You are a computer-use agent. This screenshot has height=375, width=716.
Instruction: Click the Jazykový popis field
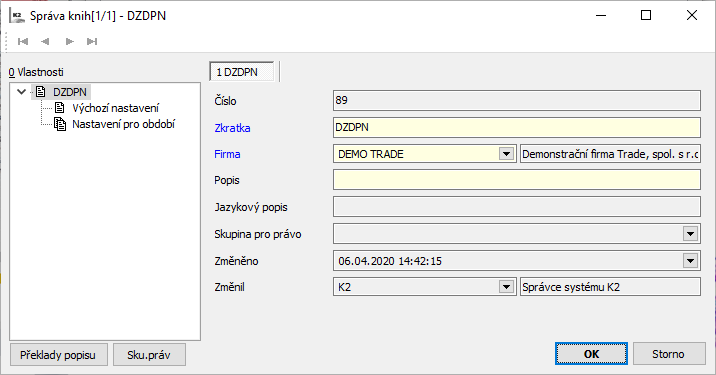(x=516, y=207)
